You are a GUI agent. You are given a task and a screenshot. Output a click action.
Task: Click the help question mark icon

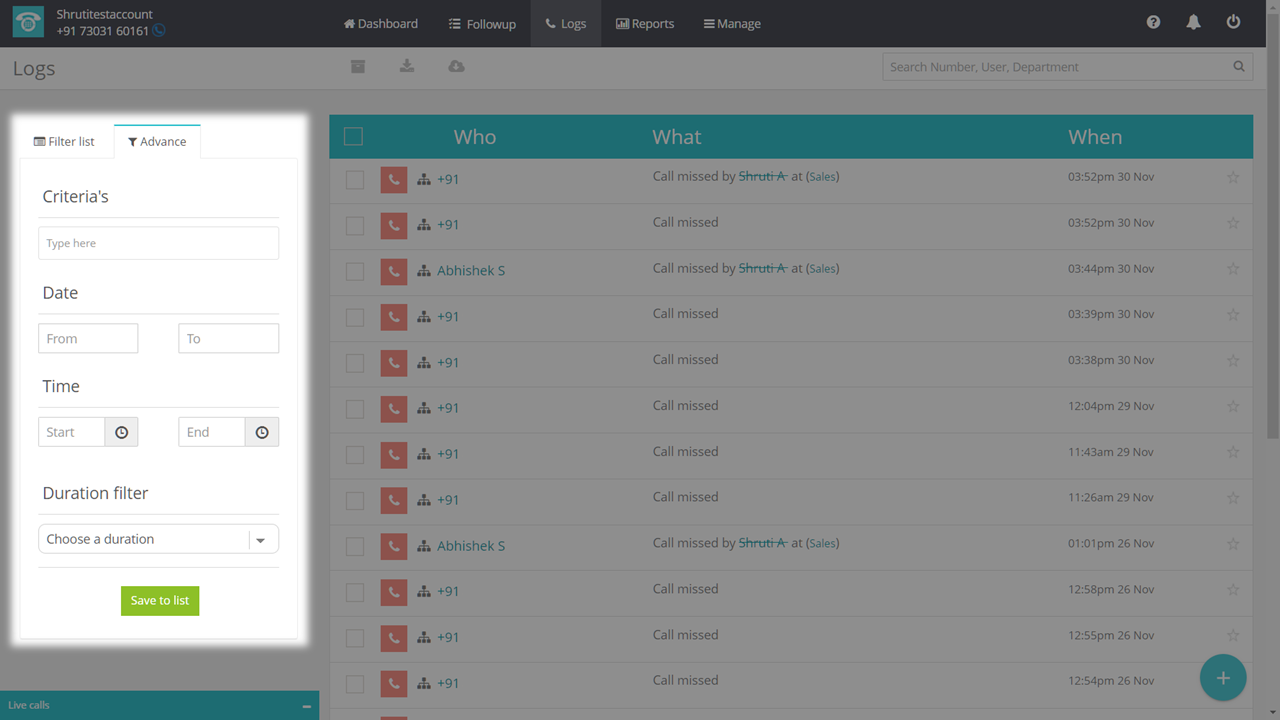click(1153, 22)
